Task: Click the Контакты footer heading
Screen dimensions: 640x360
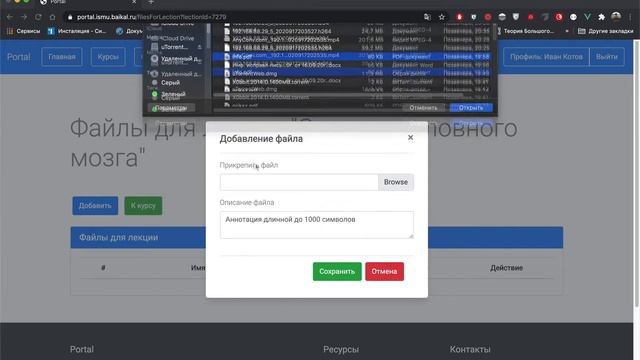Action: coord(470,349)
